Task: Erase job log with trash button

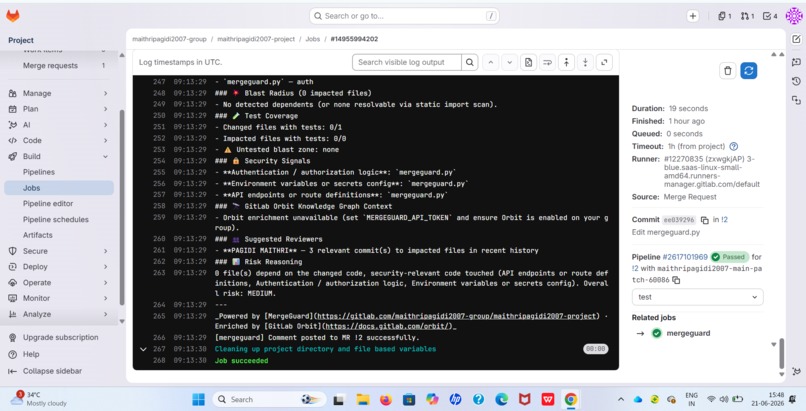Action: pyautogui.click(x=727, y=71)
